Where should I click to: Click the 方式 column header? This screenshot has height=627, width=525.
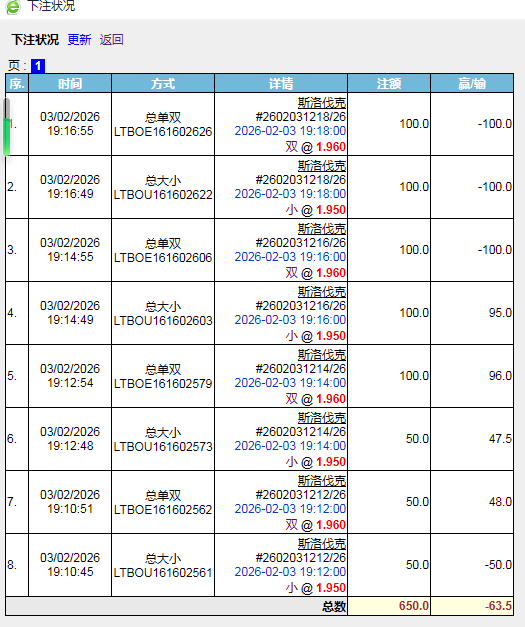tap(163, 84)
